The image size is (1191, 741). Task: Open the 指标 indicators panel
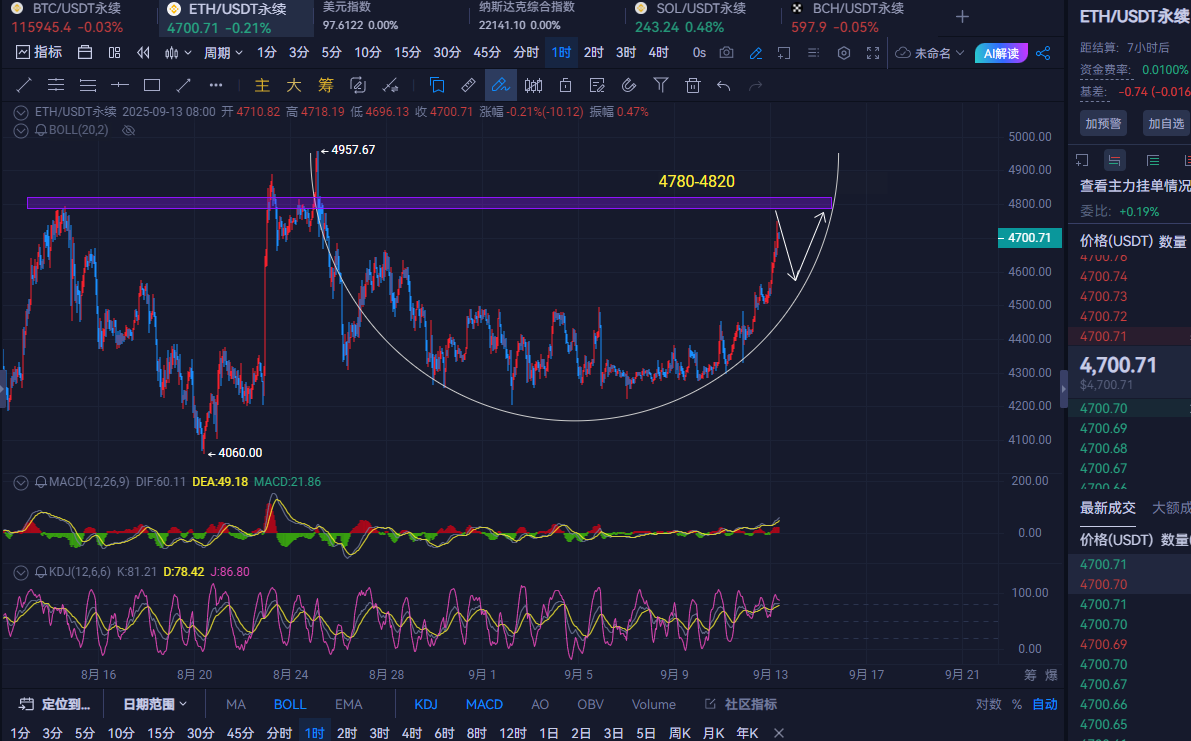[x=39, y=52]
